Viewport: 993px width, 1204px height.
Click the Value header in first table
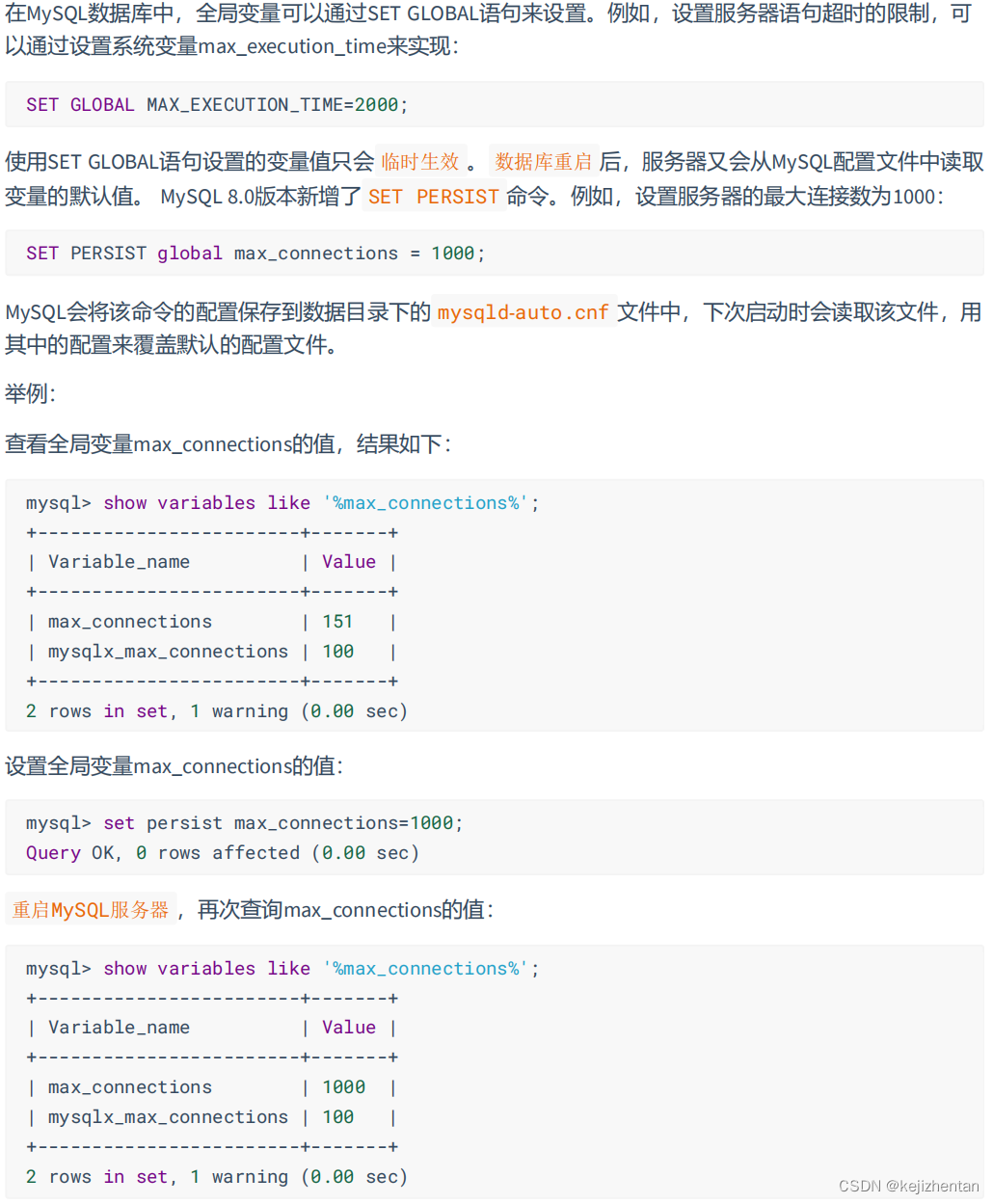[x=349, y=562]
